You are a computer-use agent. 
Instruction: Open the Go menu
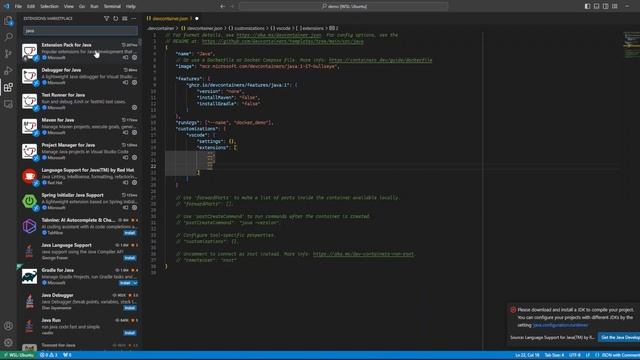pos(82,6)
